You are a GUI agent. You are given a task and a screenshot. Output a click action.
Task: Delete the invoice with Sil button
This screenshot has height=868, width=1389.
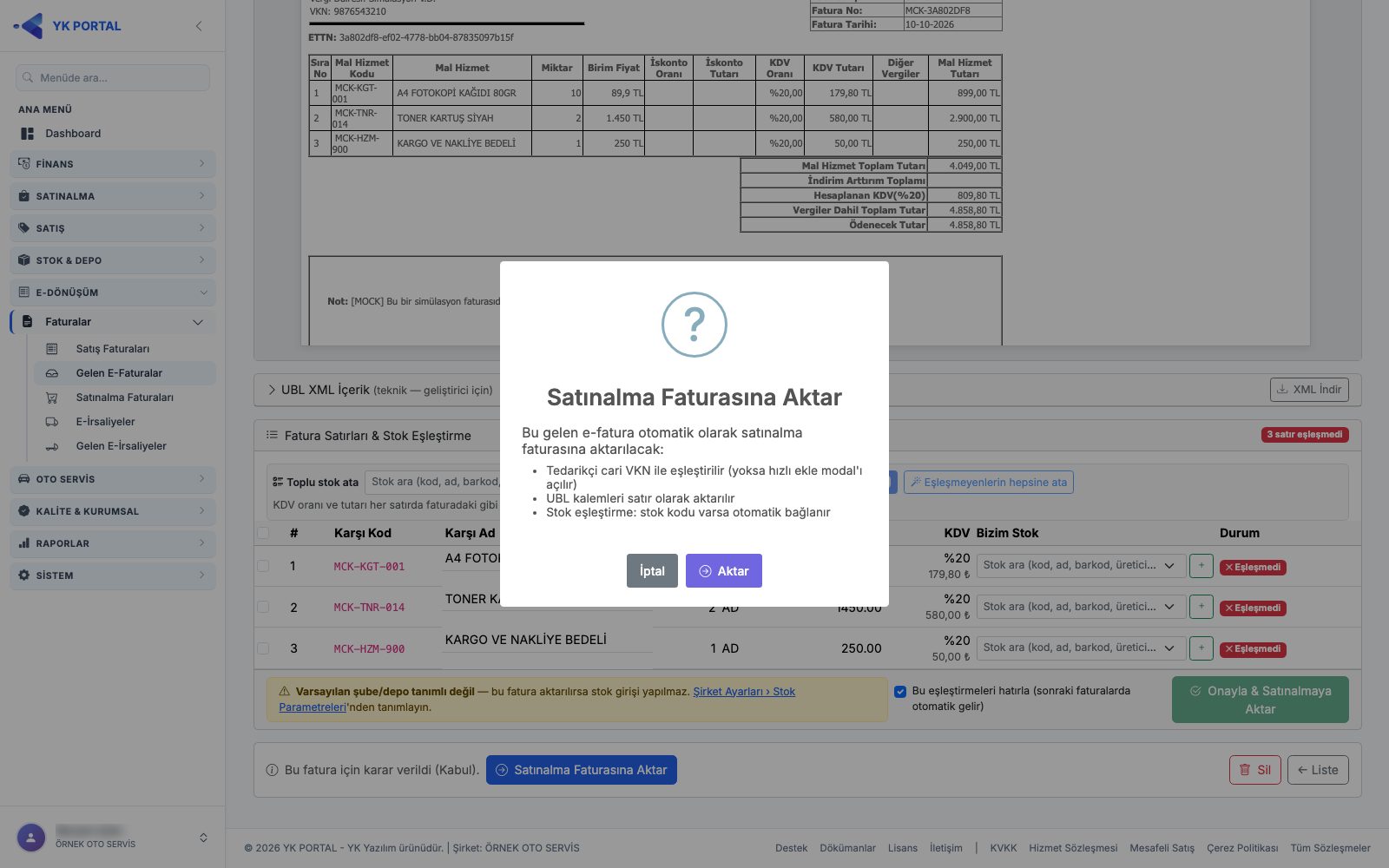tap(1255, 770)
